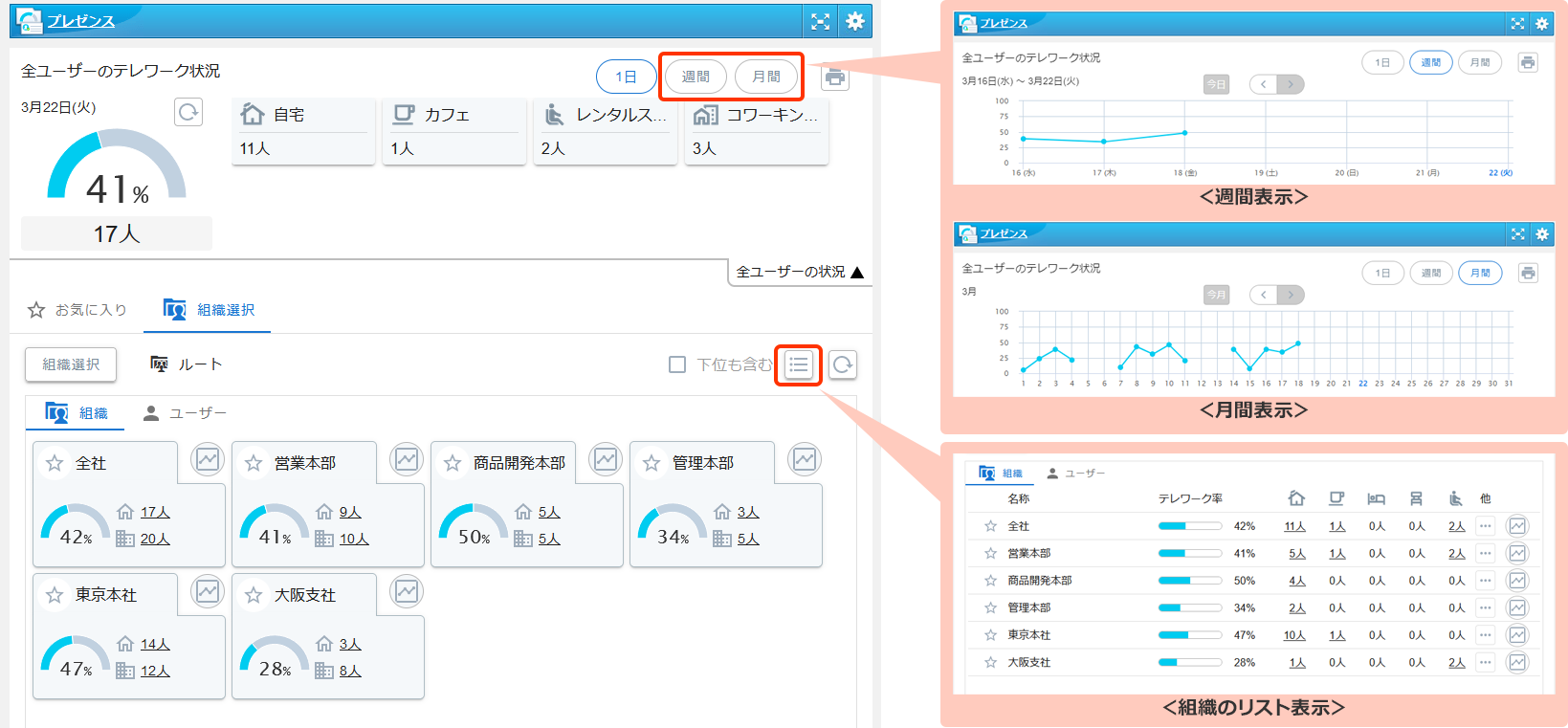Open the … more menu for 全社 list row
The image size is (1568, 728).
coord(1485,526)
